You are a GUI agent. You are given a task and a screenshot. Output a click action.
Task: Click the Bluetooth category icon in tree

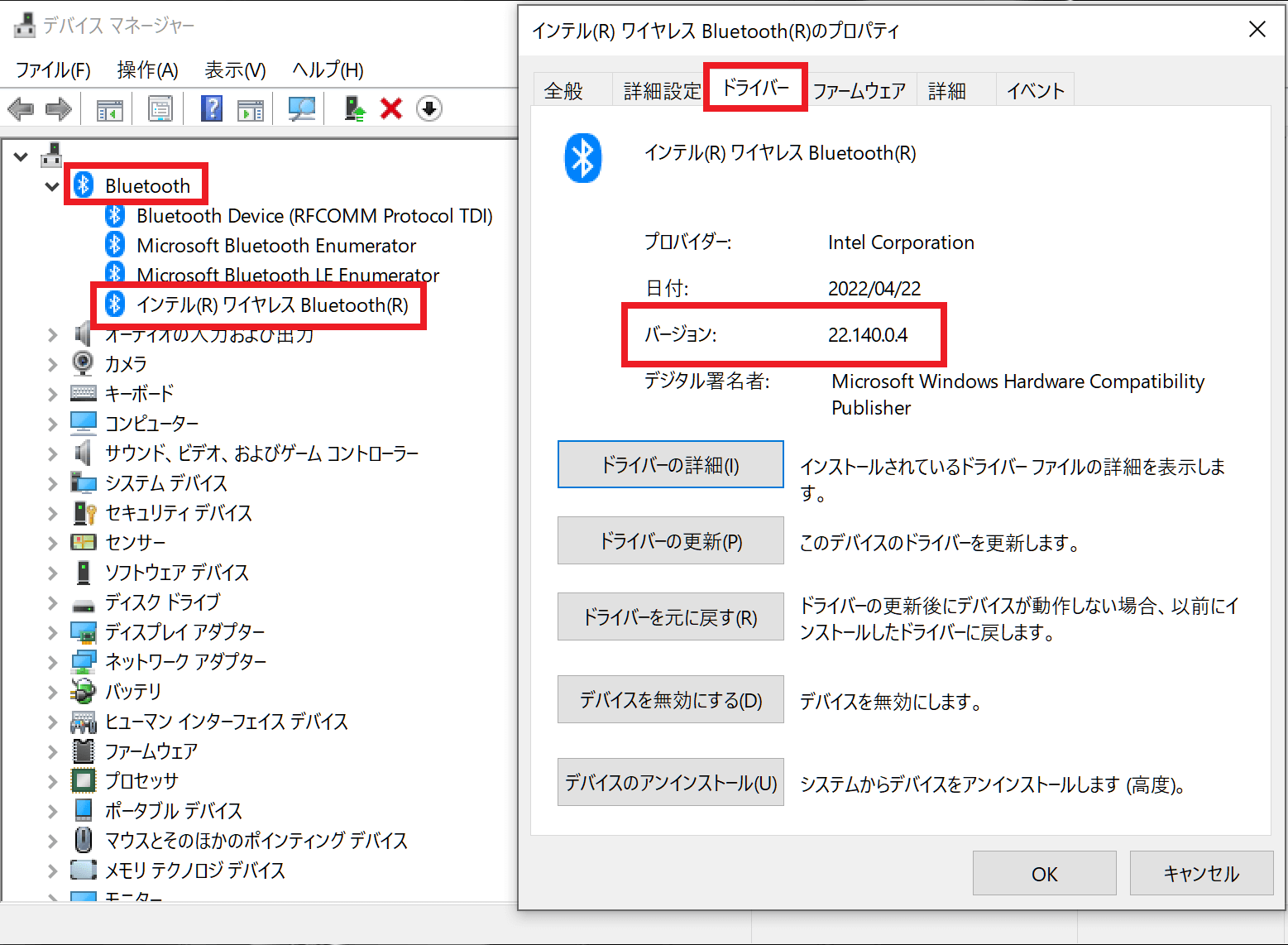[84, 185]
